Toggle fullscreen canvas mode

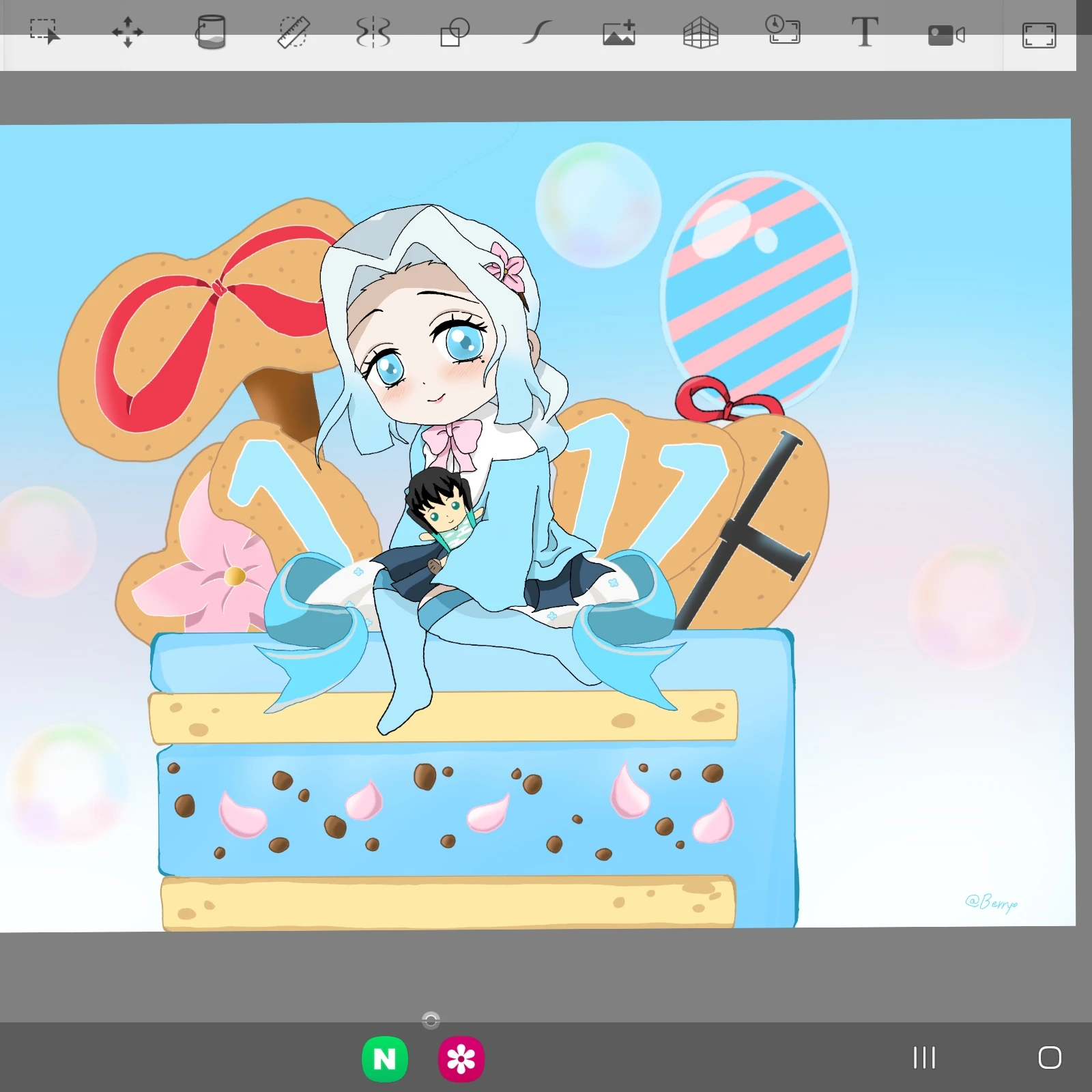tap(1039, 35)
